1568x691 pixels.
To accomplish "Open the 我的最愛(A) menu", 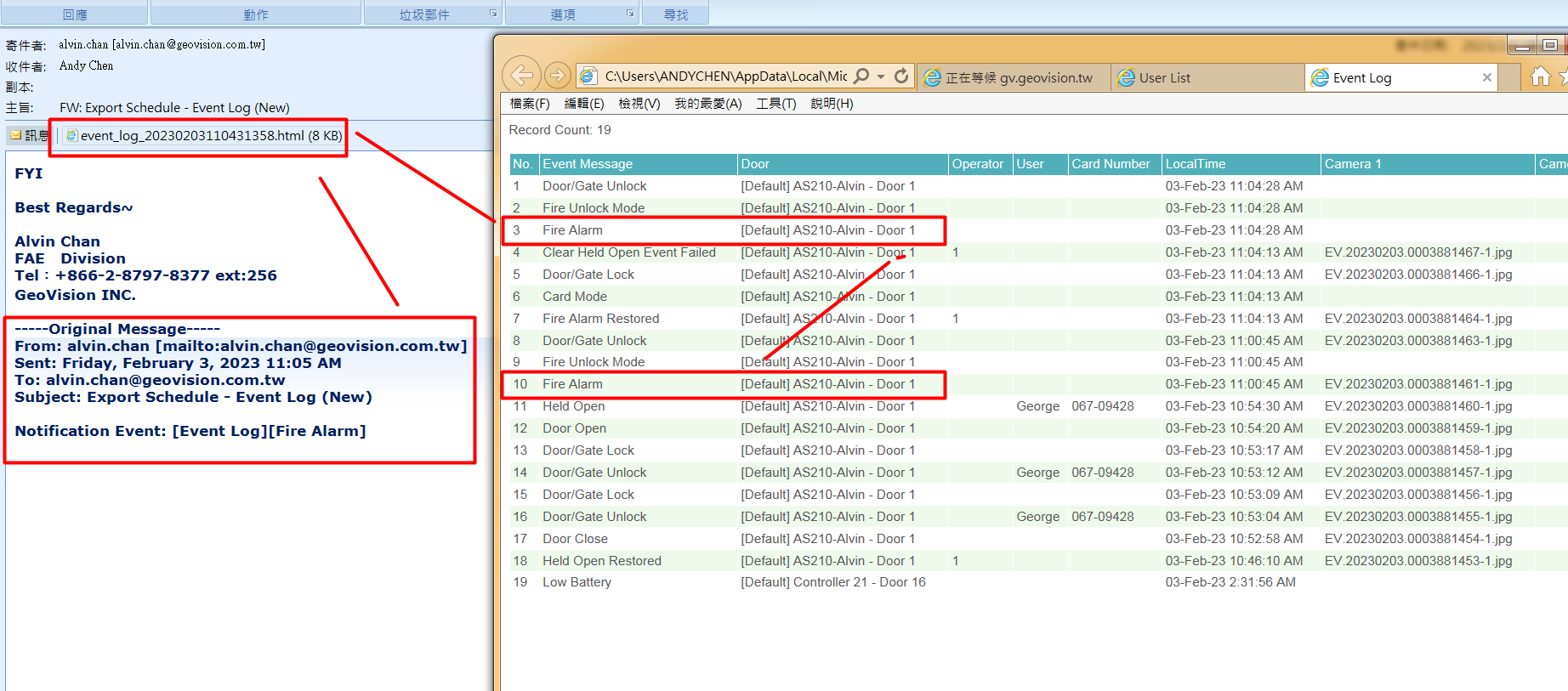I will tap(708, 104).
